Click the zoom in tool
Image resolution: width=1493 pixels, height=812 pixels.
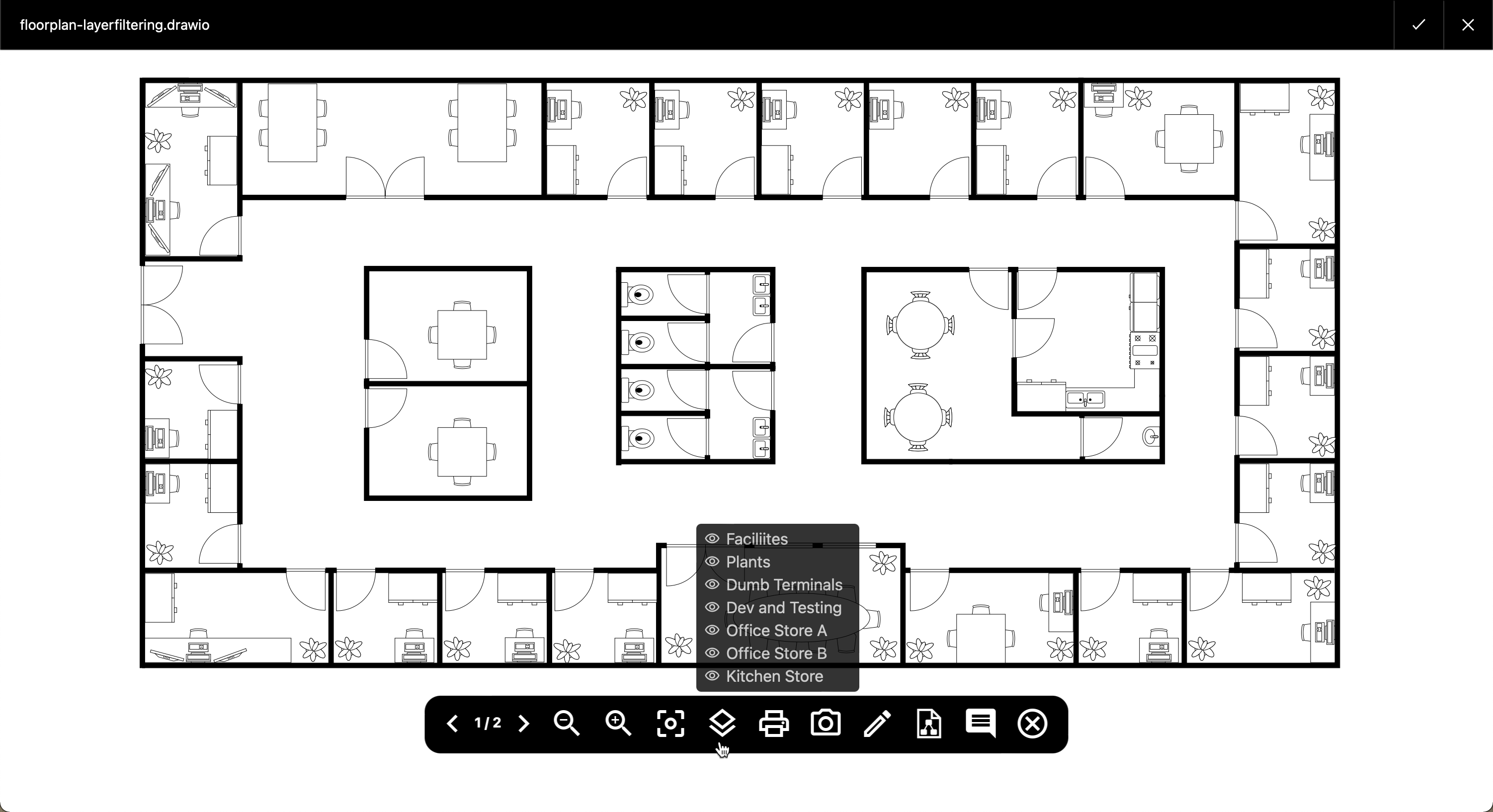pyautogui.click(x=618, y=723)
